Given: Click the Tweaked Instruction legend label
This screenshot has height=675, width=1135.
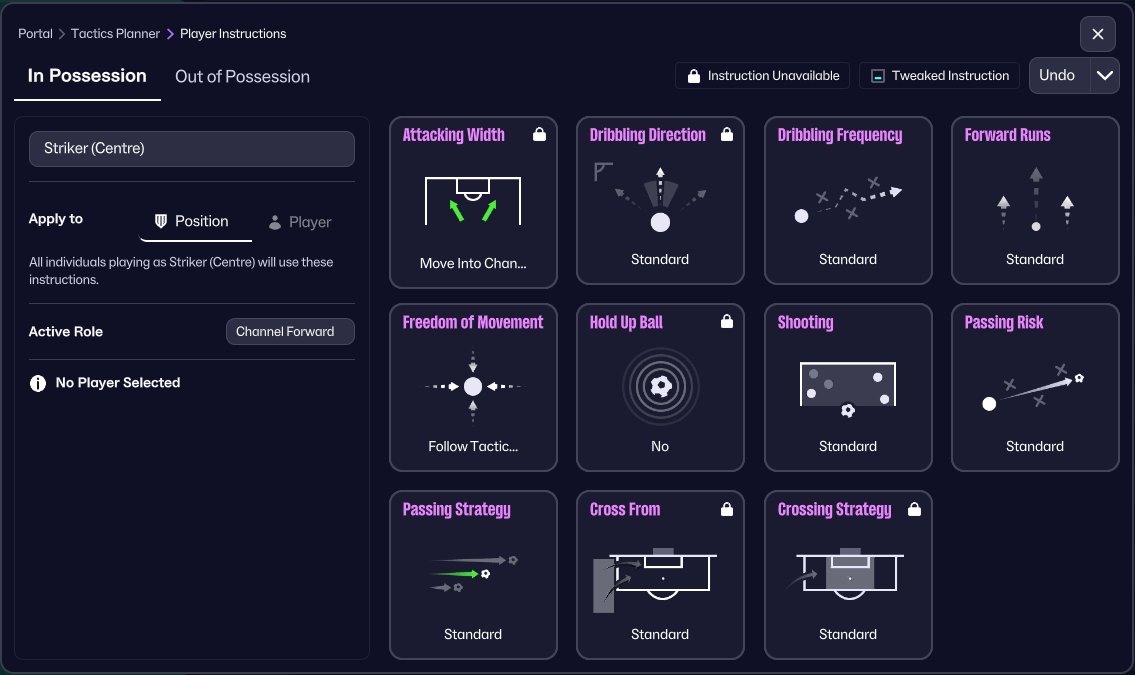Looking at the screenshot, I should [x=950, y=76].
